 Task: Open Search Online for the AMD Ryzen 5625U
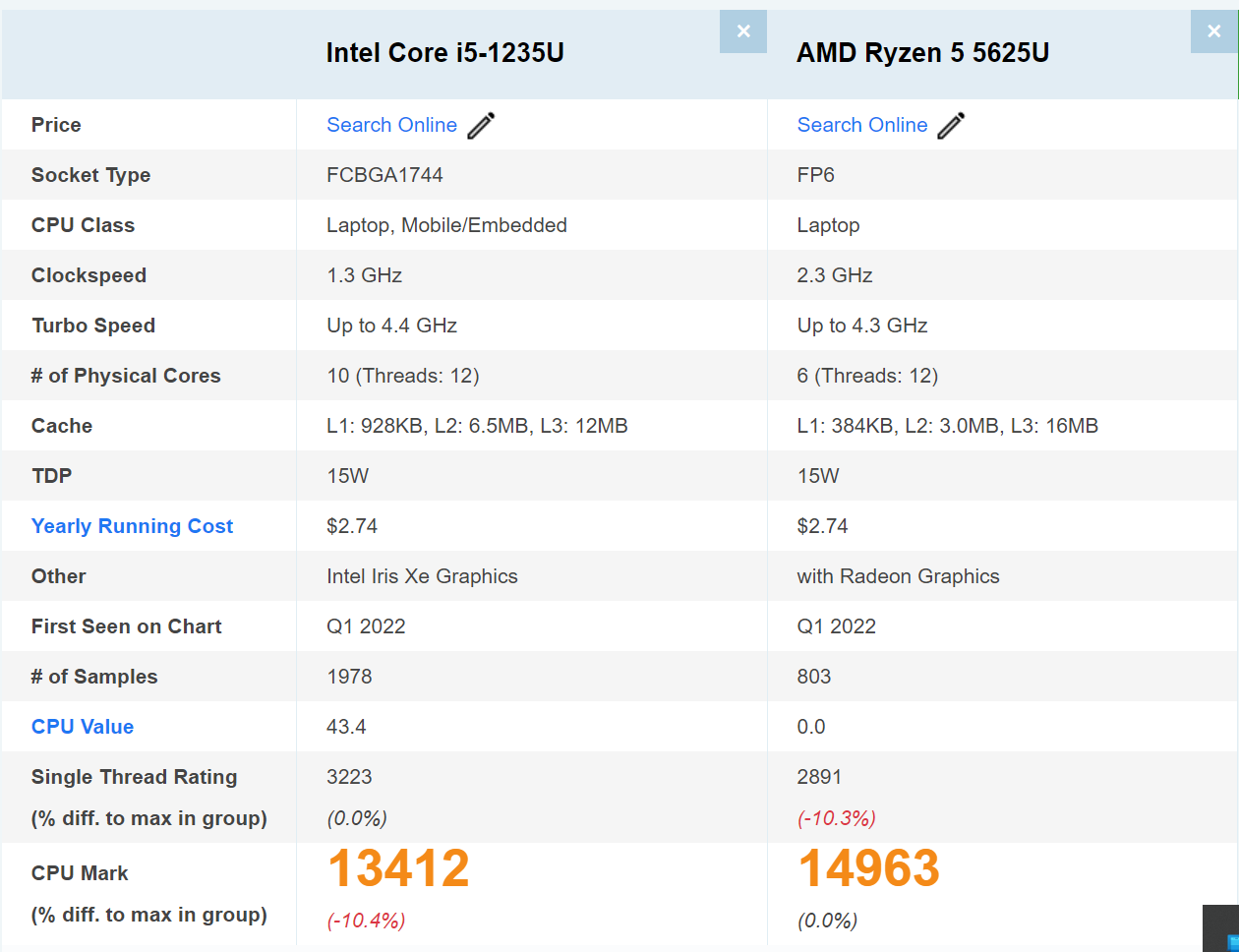(x=861, y=125)
